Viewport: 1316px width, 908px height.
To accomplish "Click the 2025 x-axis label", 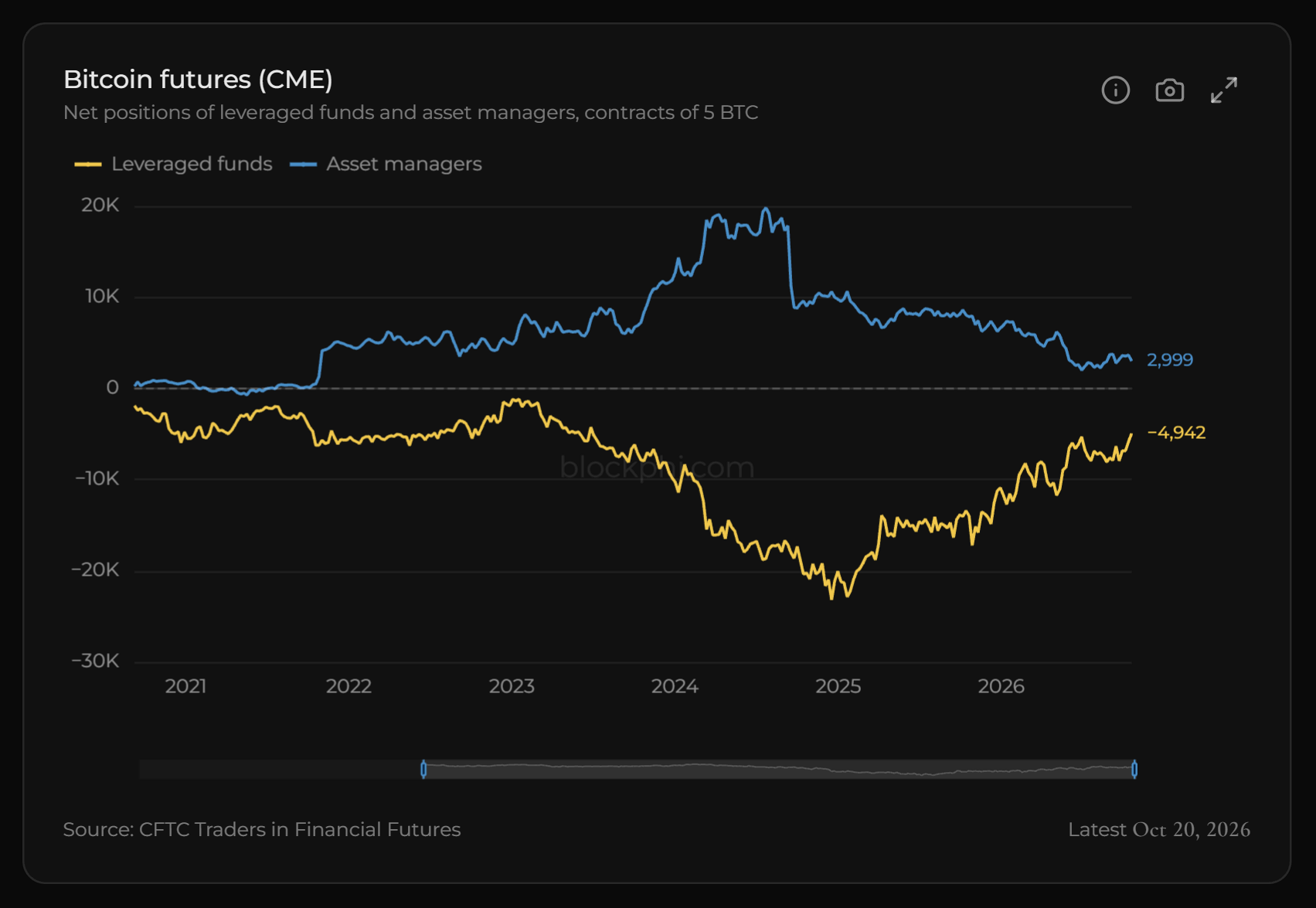I will tap(838, 686).
